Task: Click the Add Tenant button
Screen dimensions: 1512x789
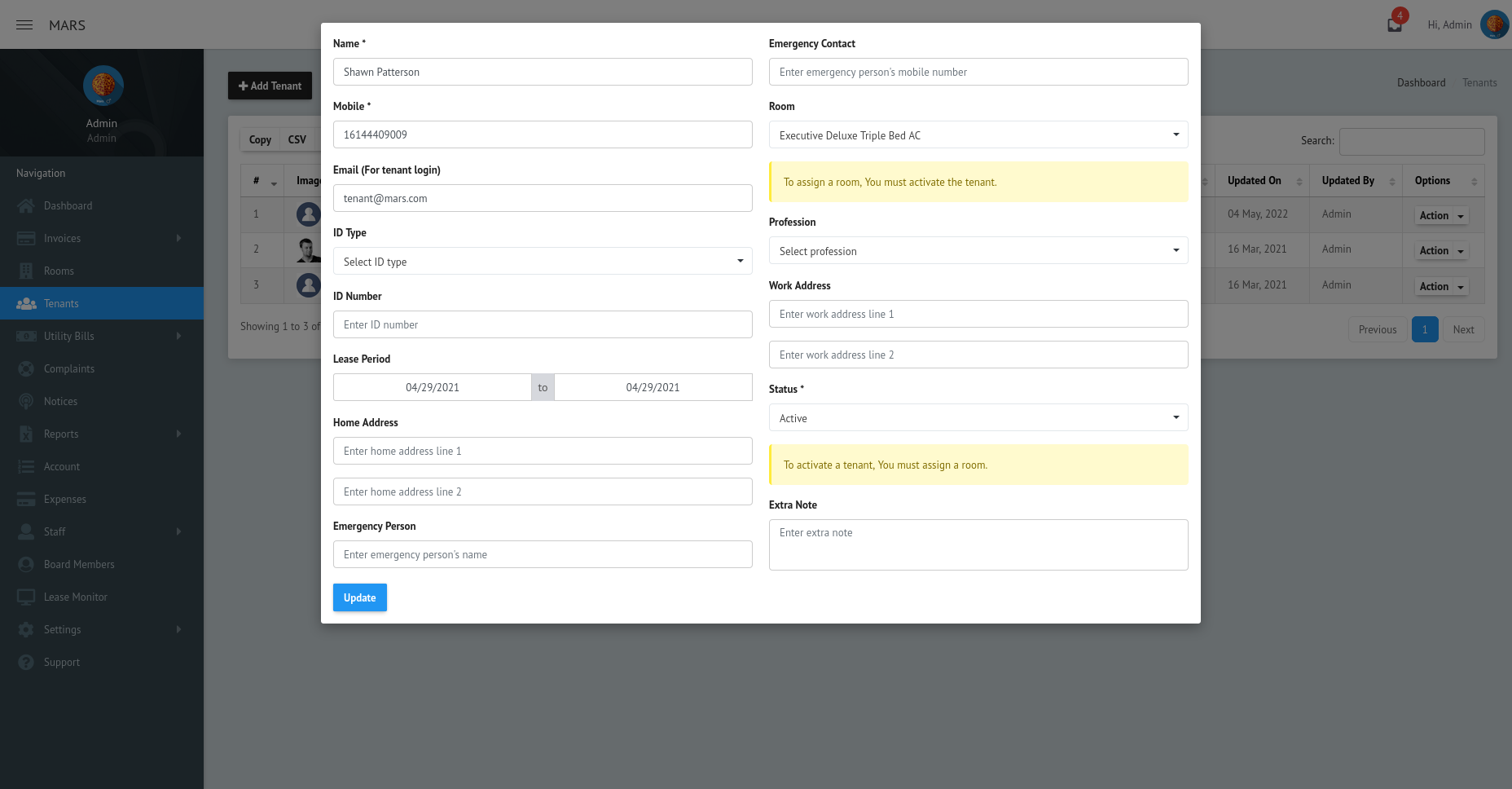Action: click(x=270, y=85)
